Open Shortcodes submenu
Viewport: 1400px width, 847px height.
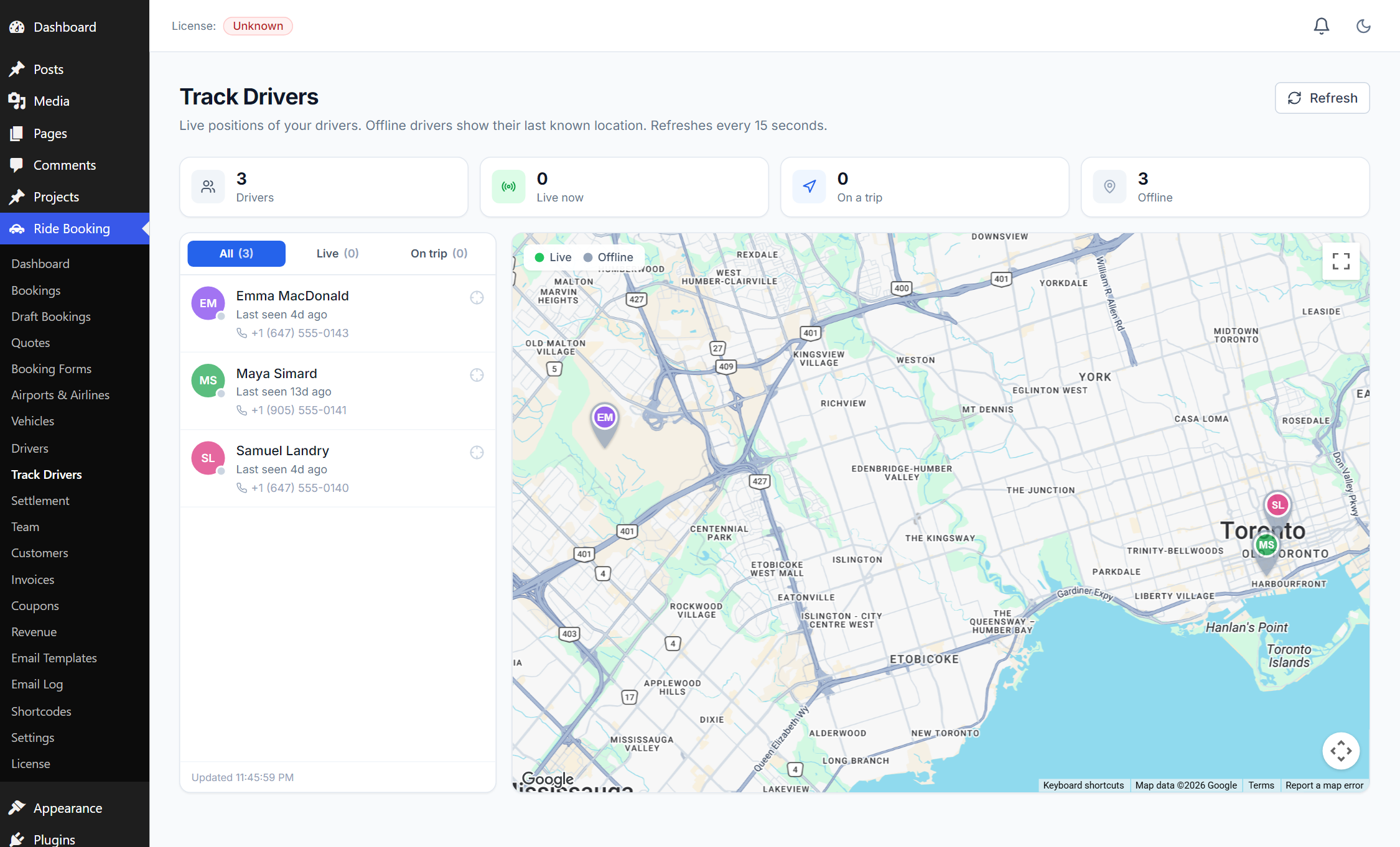click(x=41, y=711)
